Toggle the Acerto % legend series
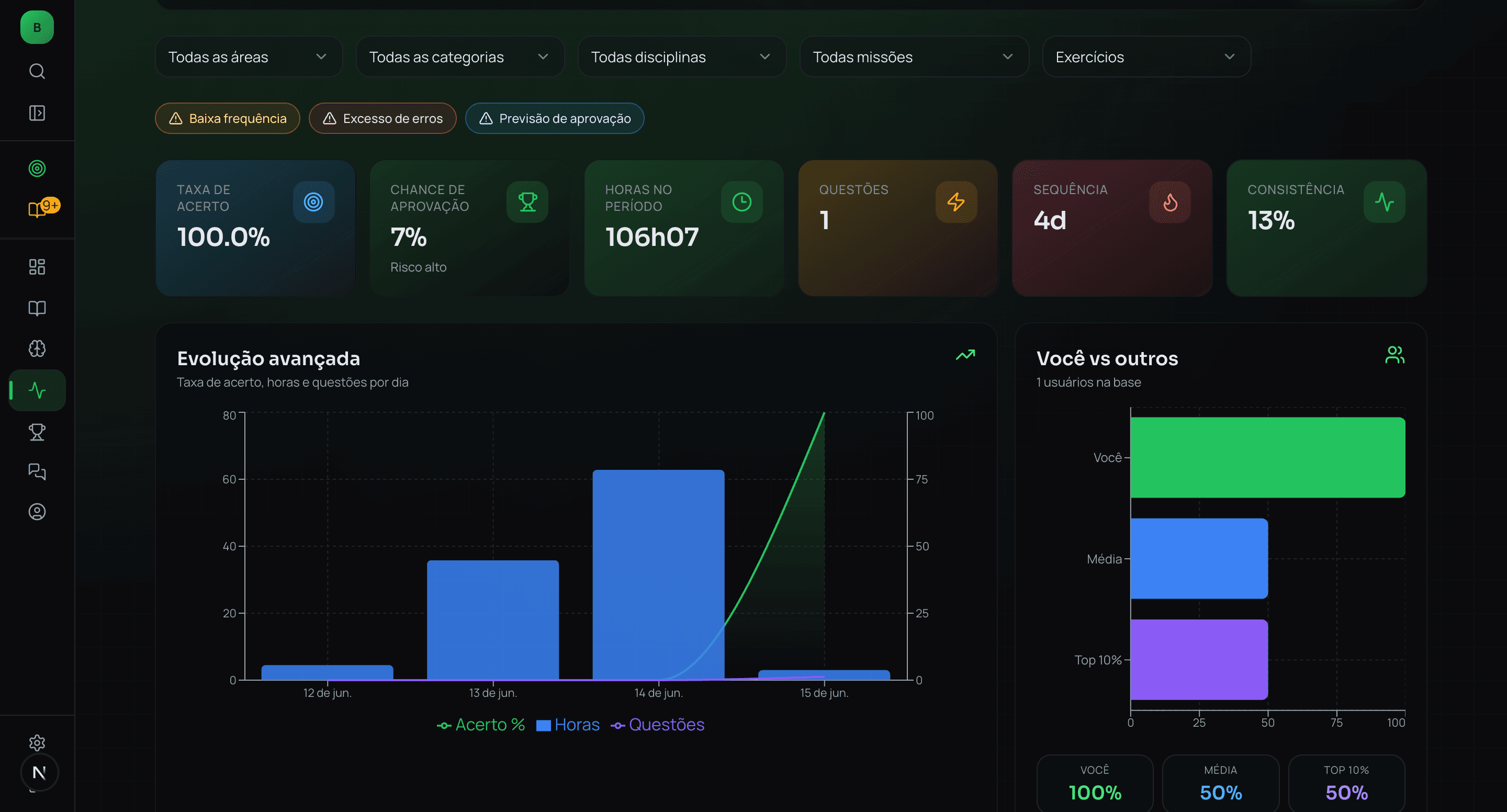This screenshot has height=812, width=1507. click(481, 725)
